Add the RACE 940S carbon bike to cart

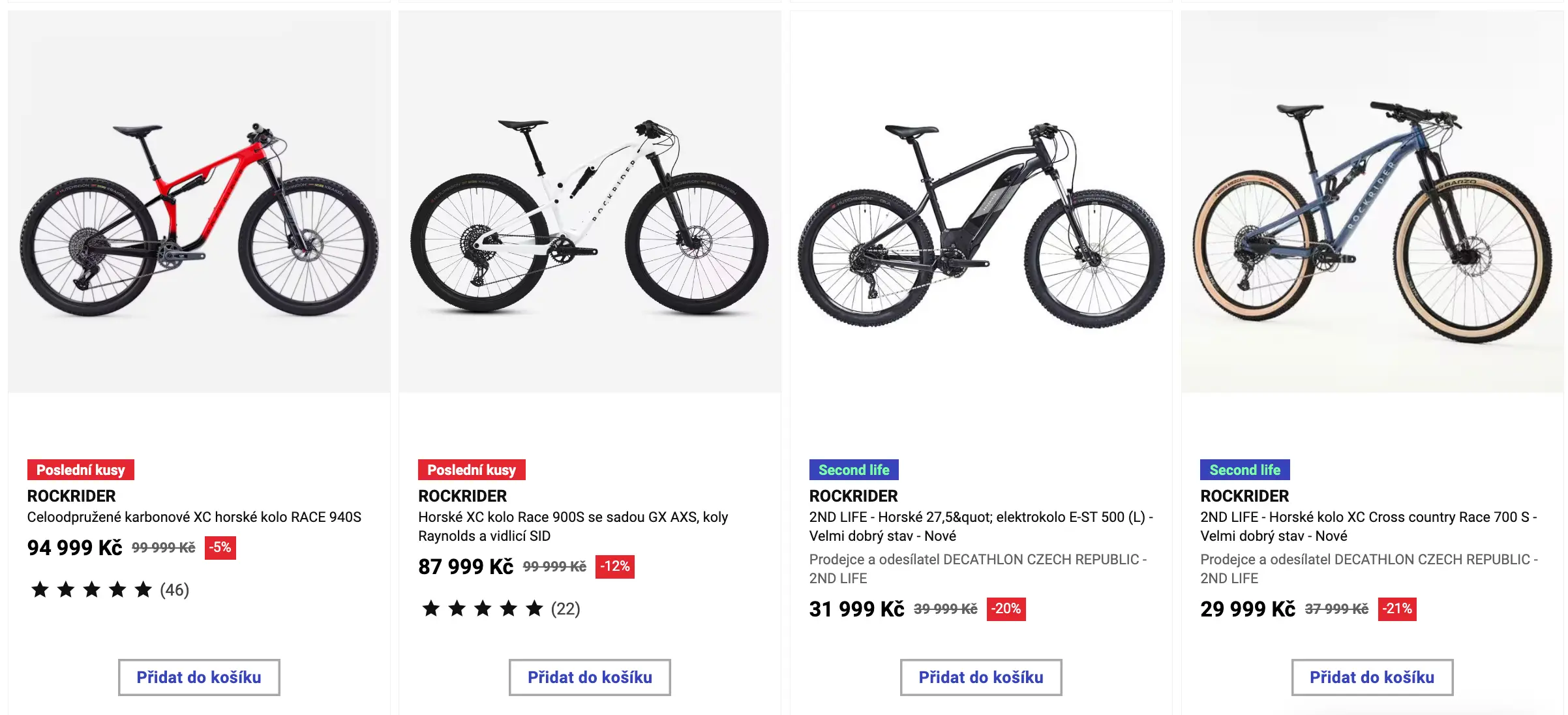pyautogui.click(x=199, y=677)
